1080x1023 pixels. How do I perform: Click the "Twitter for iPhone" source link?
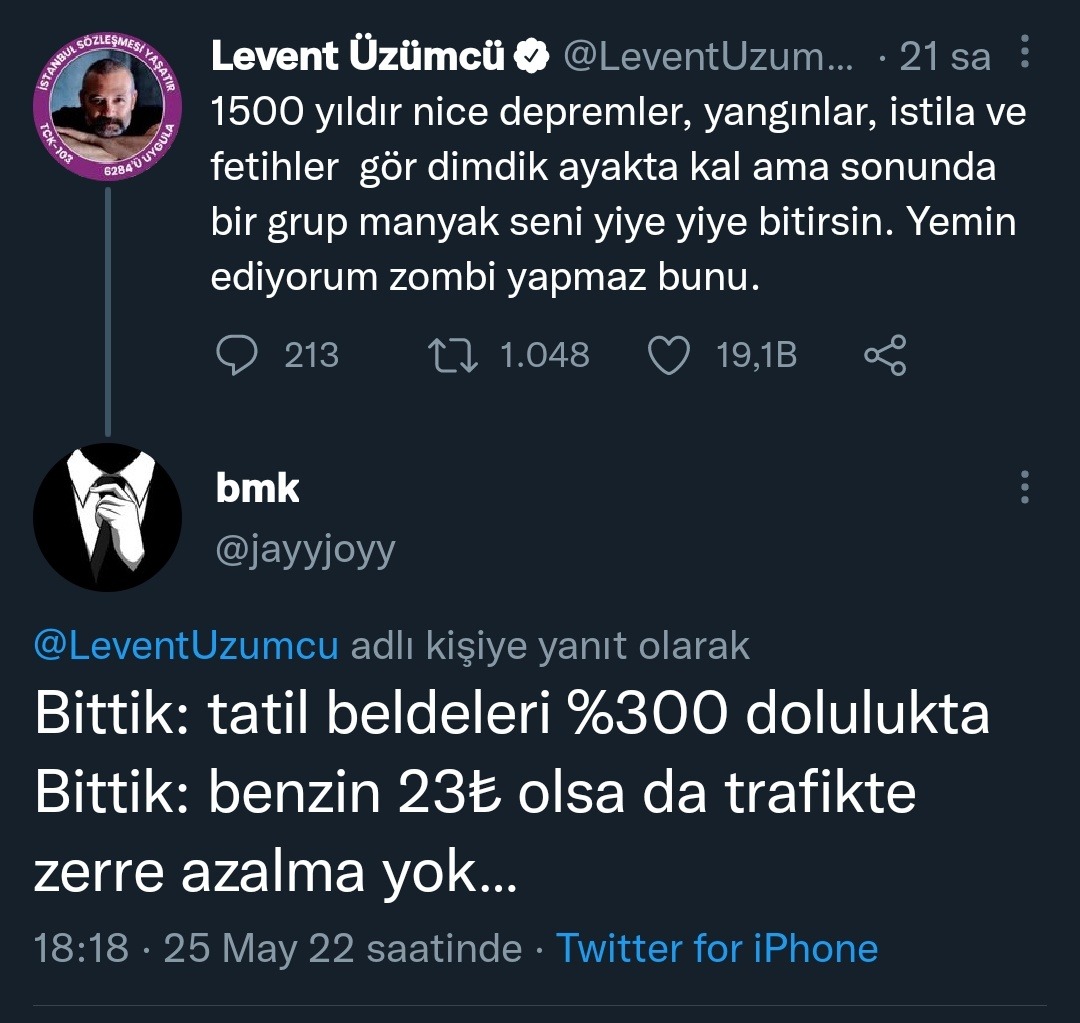coord(716,948)
